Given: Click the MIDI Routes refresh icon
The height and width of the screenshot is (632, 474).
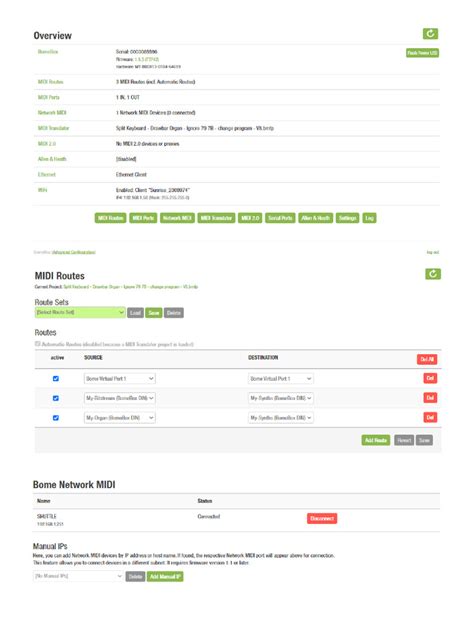Looking at the screenshot, I should point(433,274).
